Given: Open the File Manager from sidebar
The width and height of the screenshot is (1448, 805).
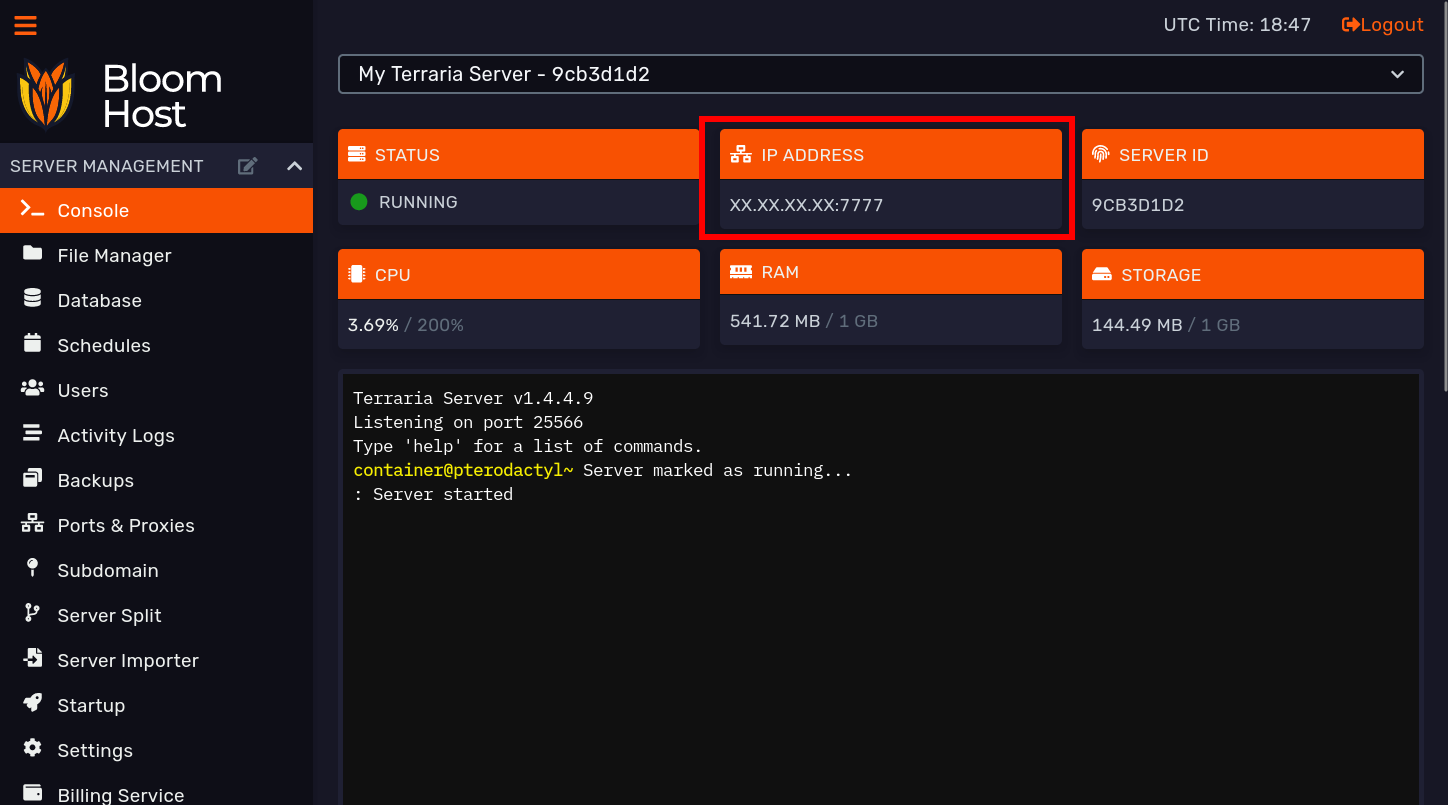Looking at the screenshot, I should [113, 255].
